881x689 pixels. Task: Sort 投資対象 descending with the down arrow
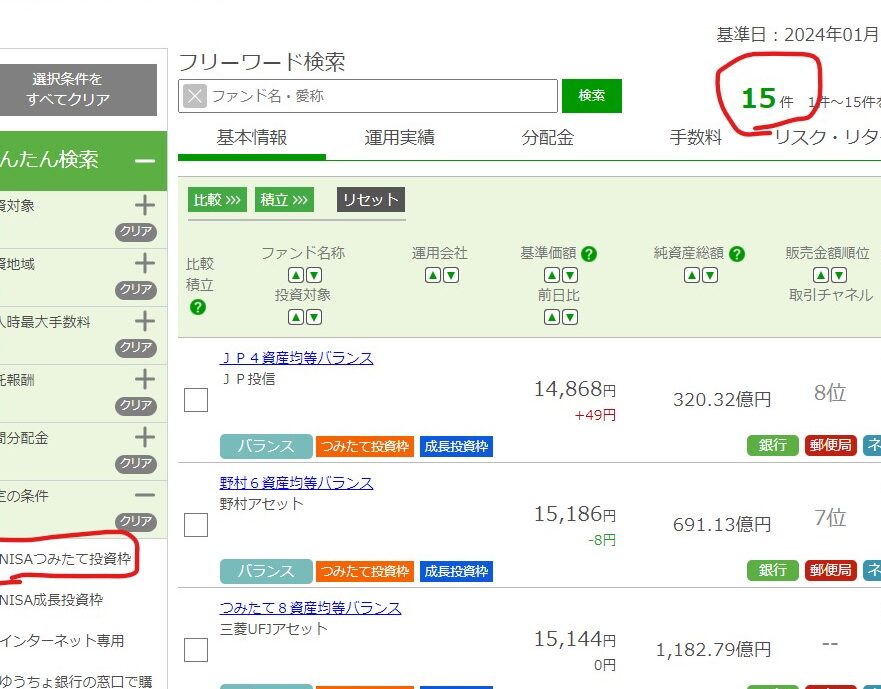(x=314, y=317)
